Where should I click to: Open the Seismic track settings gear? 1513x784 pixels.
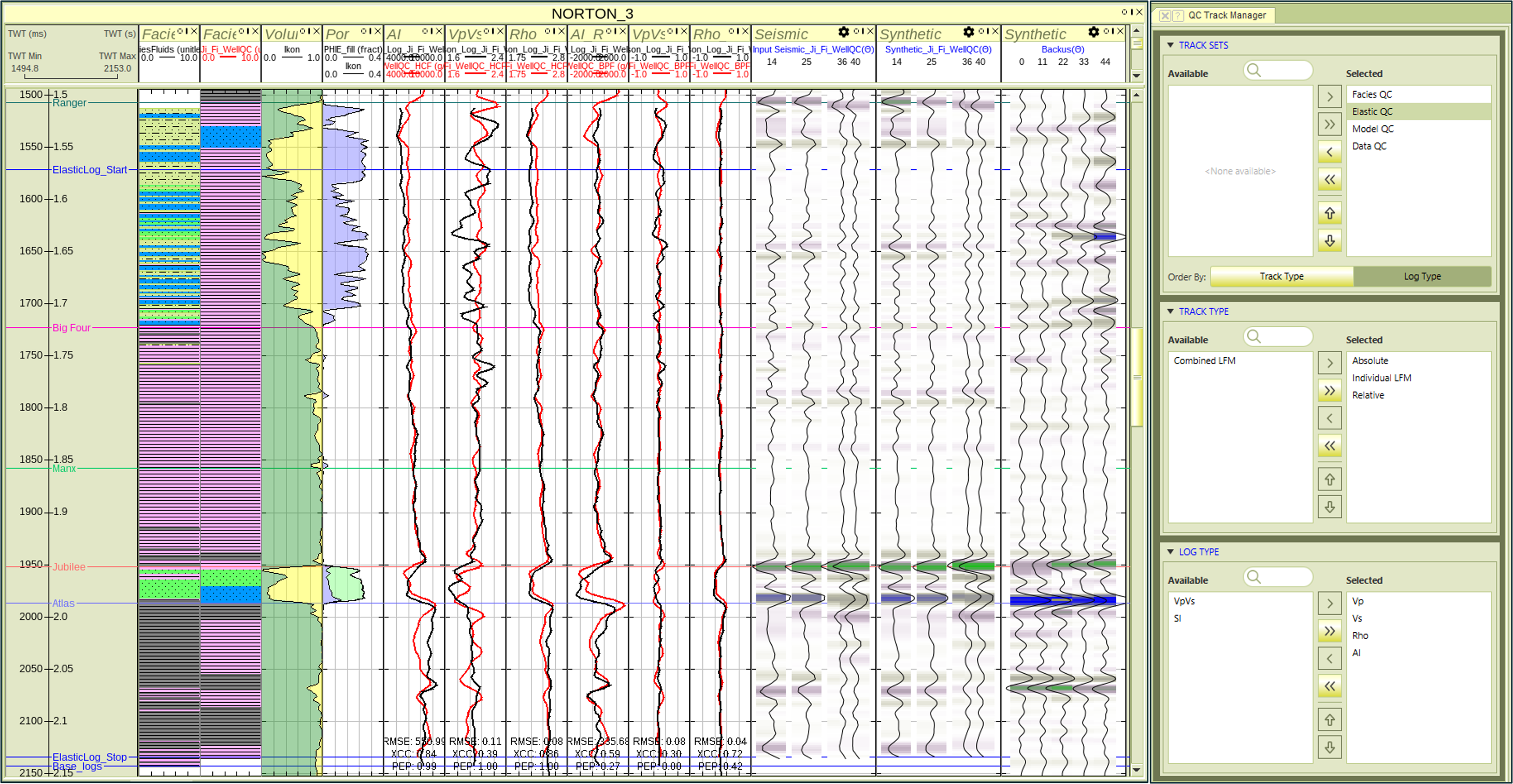[844, 32]
